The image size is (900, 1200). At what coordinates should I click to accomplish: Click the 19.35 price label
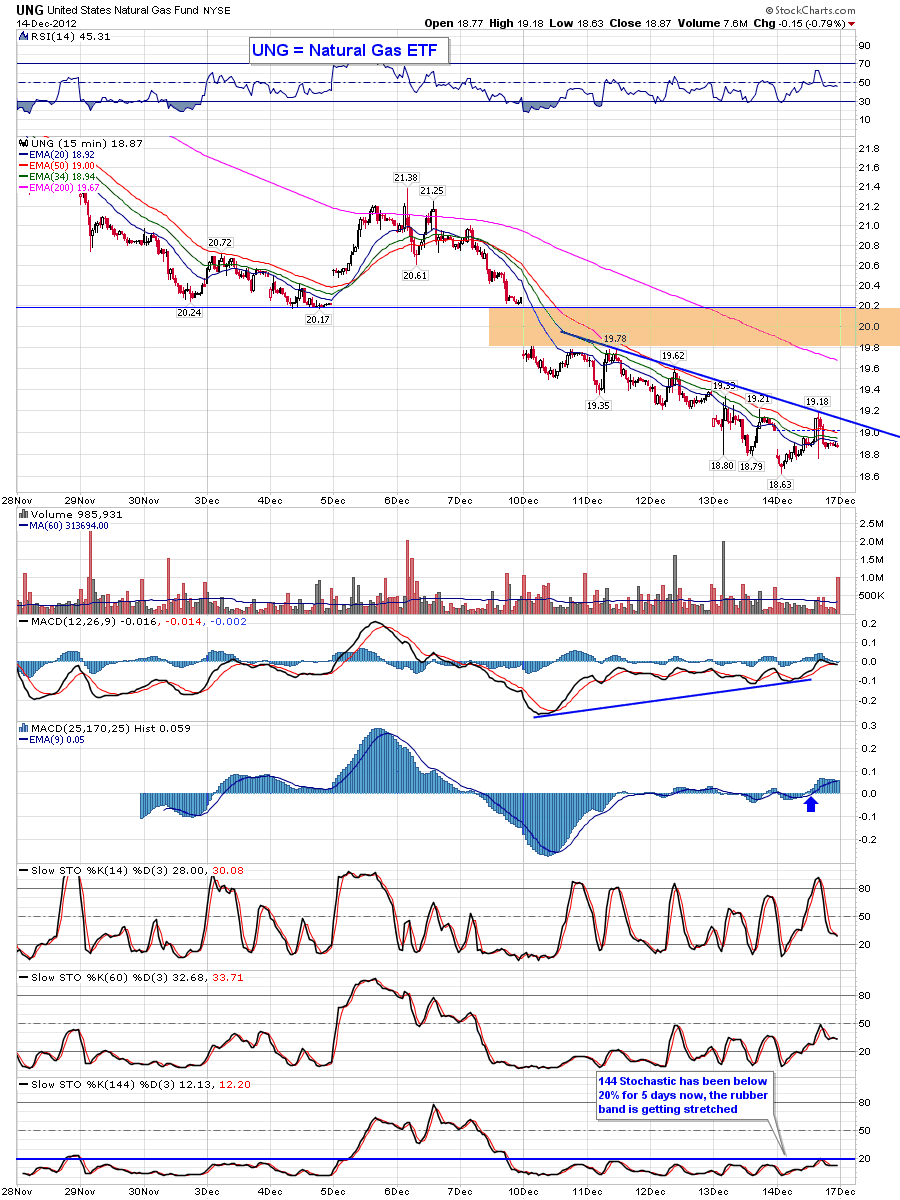pos(598,406)
